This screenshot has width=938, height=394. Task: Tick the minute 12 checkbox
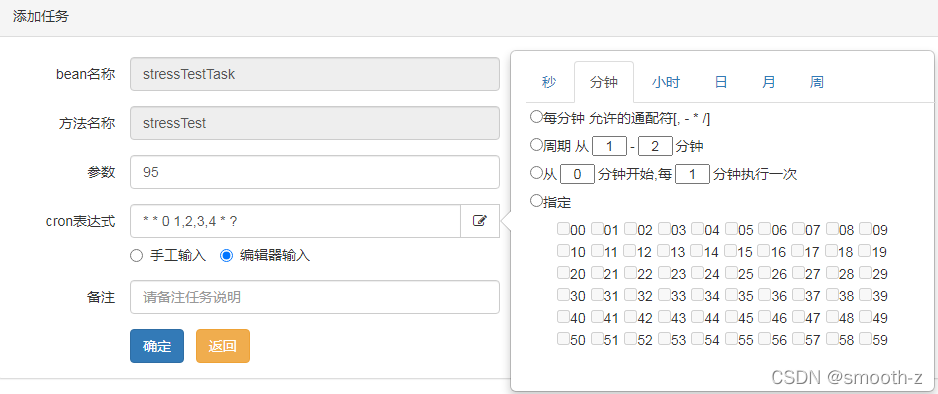(631, 251)
